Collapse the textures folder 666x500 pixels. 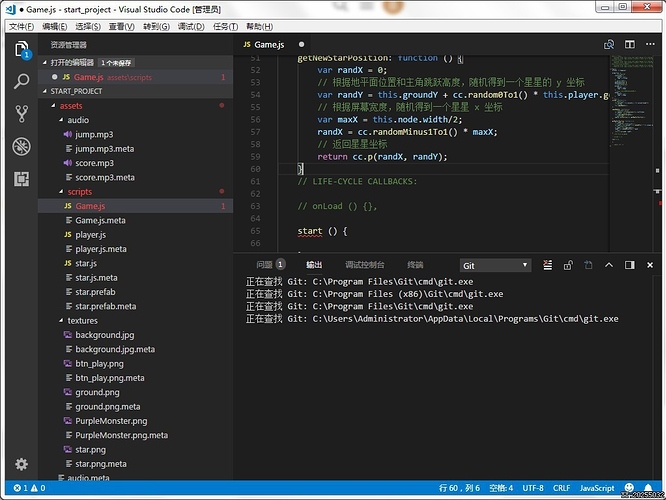pyautogui.click(x=82, y=321)
